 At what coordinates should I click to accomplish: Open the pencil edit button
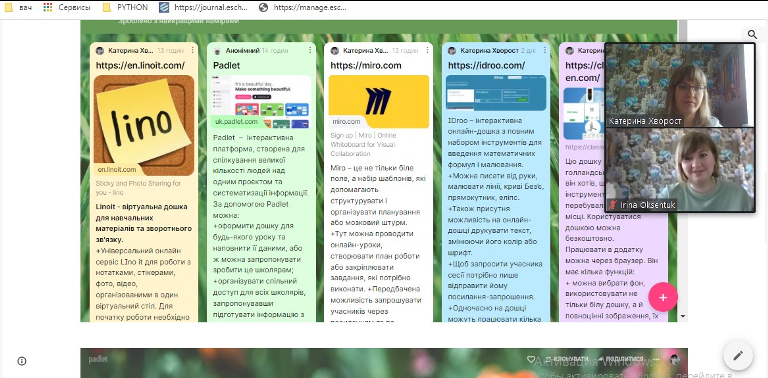(738, 355)
